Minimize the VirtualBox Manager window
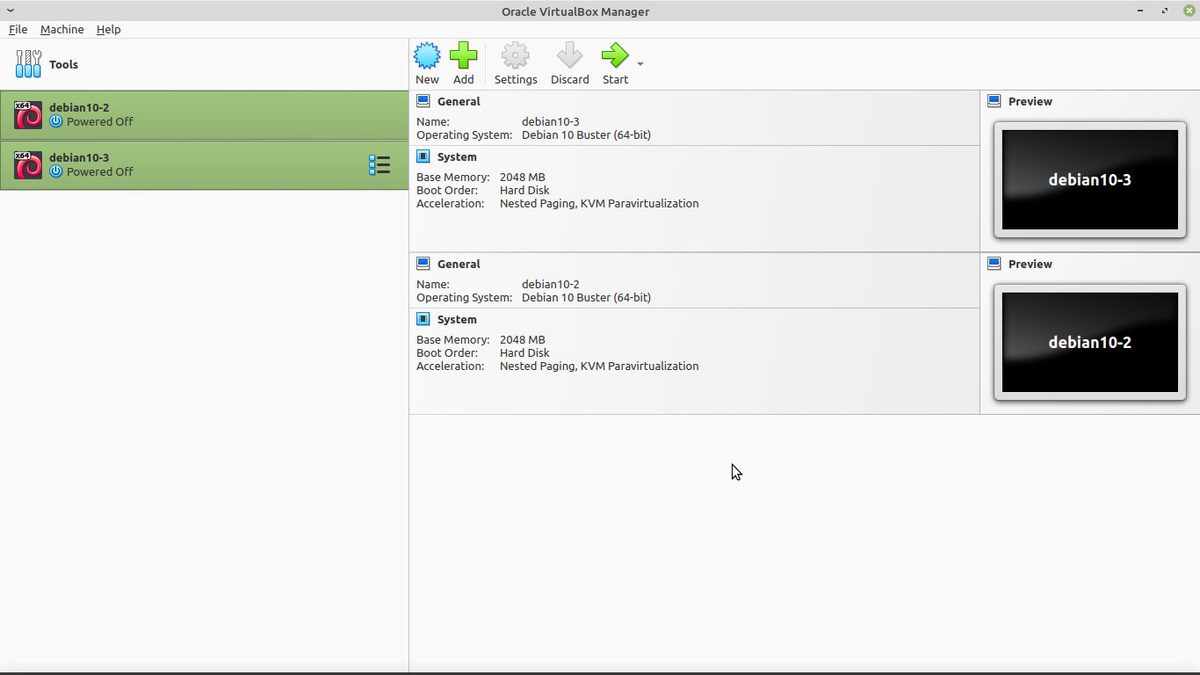 1140,11
